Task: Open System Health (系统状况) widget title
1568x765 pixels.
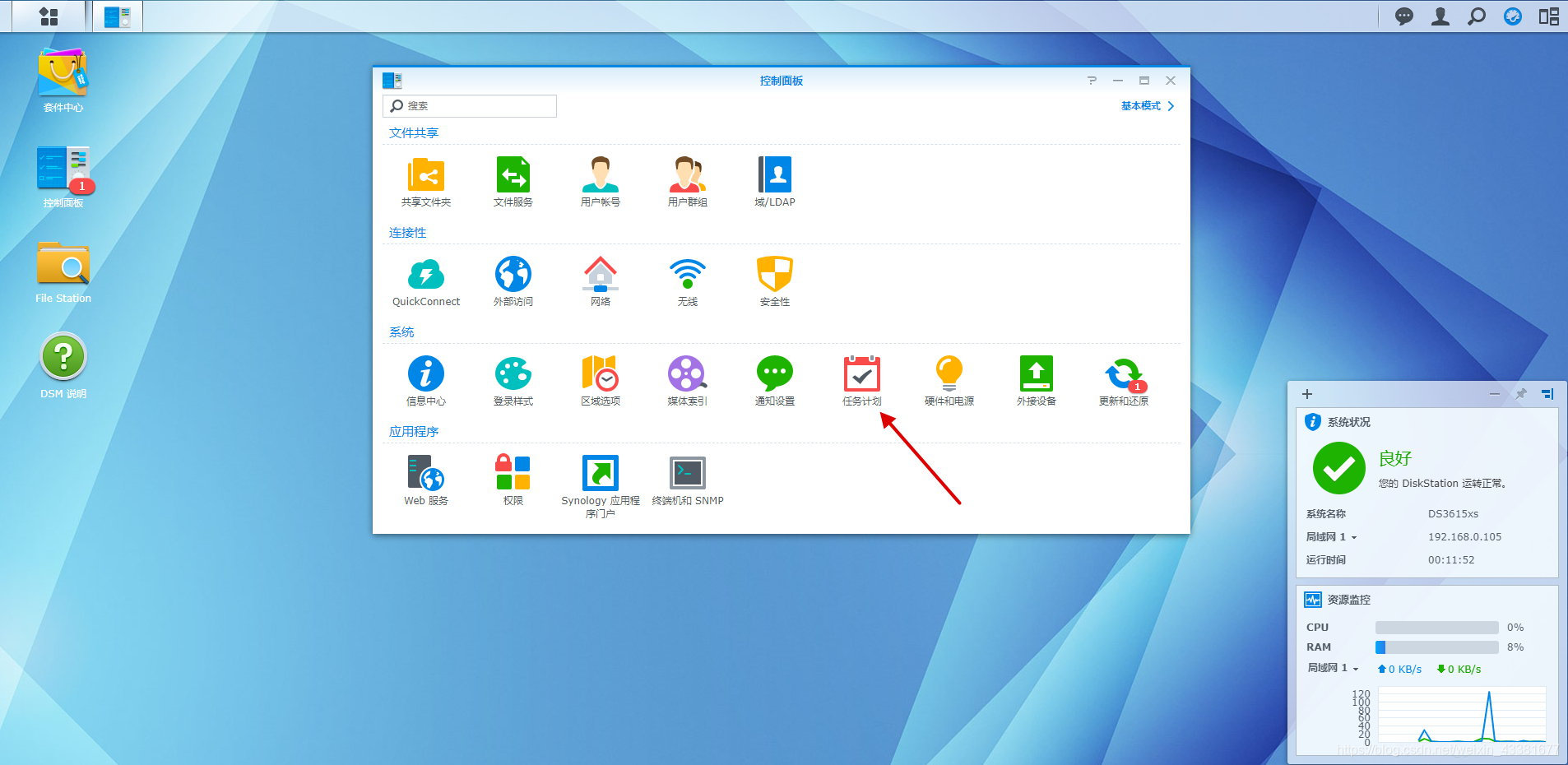Action: pos(1348,422)
